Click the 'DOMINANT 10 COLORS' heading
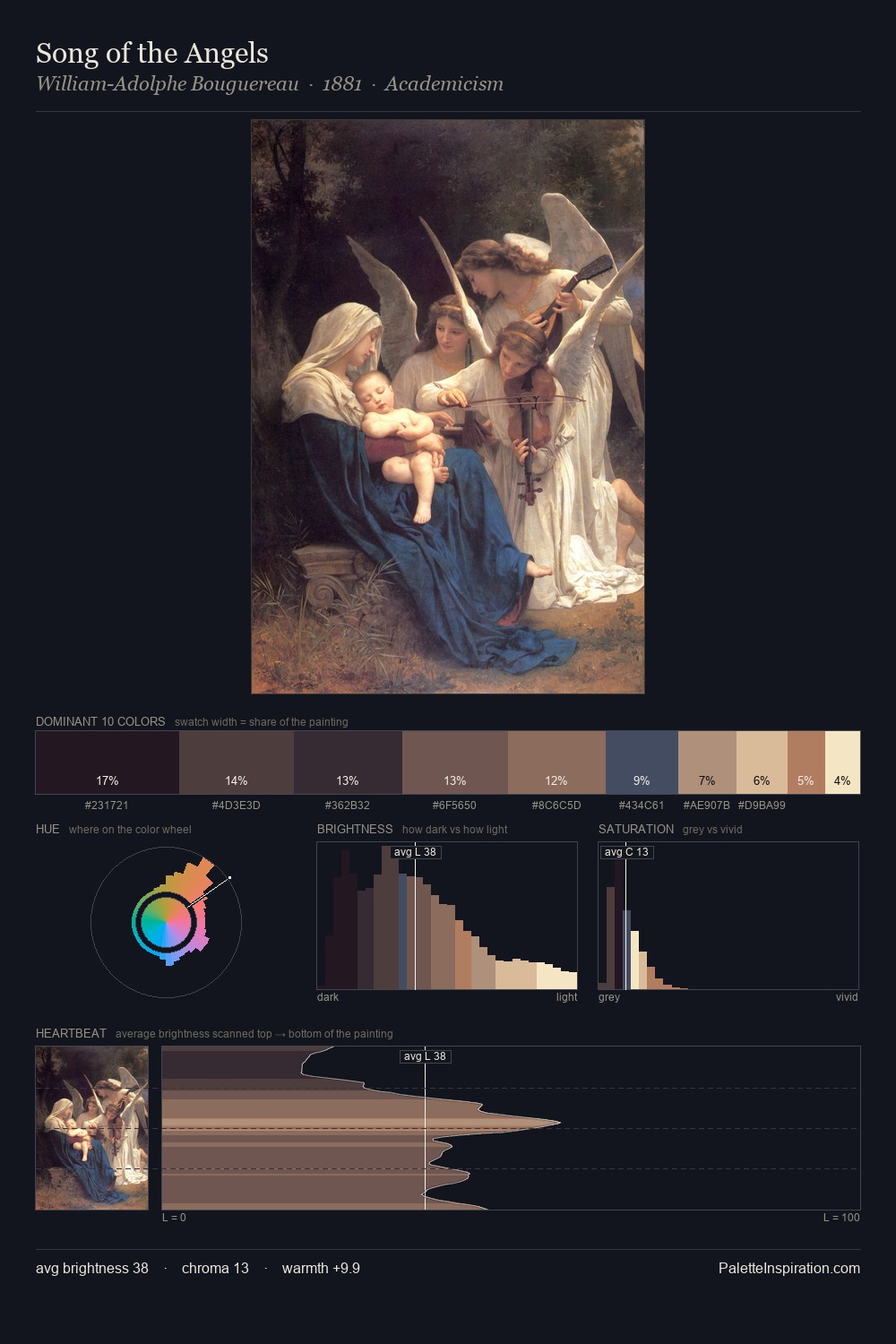The height and width of the screenshot is (1344, 896). (100, 721)
